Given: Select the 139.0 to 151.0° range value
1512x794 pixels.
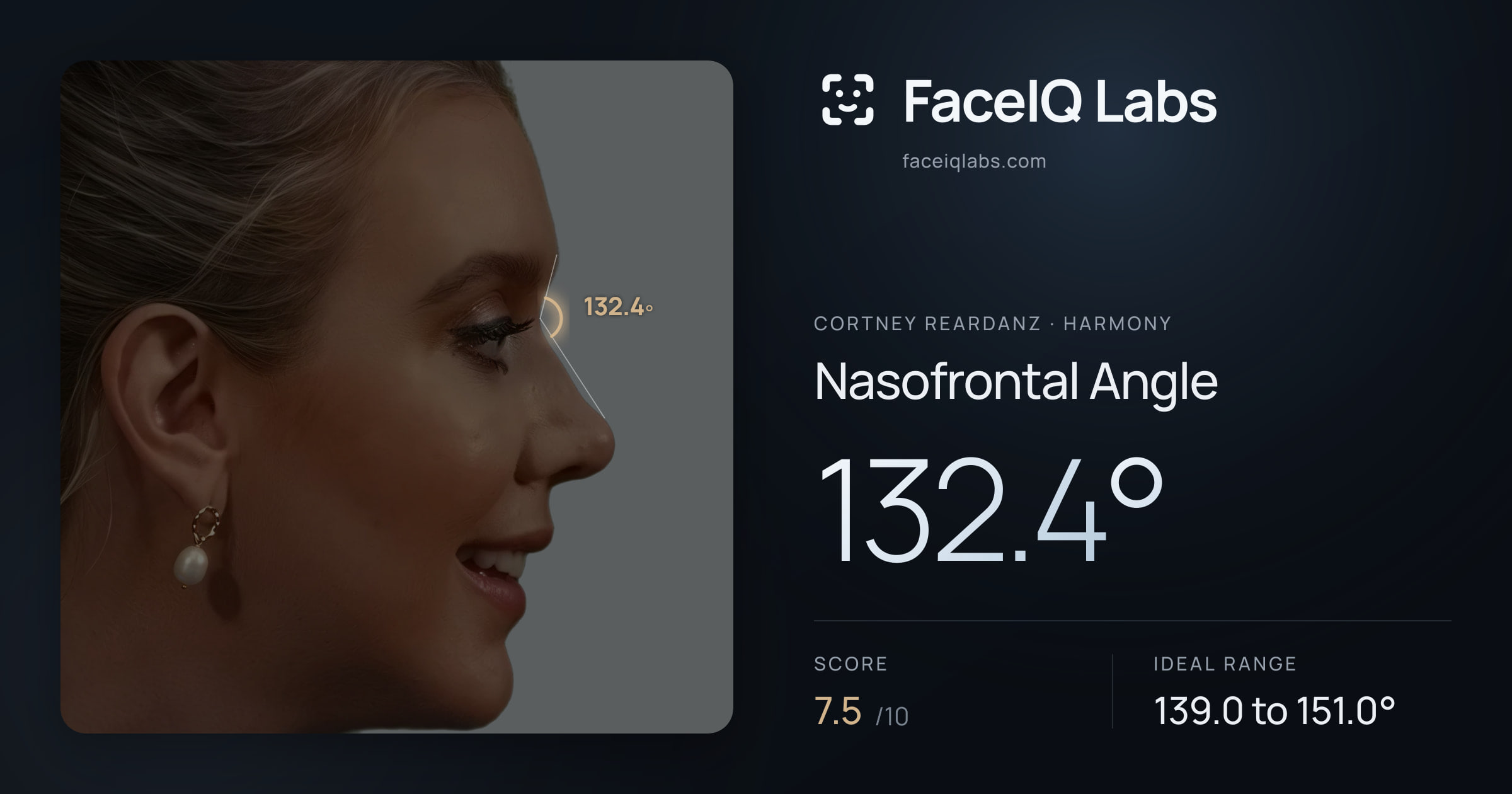Looking at the screenshot, I should (x=1274, y=711).
